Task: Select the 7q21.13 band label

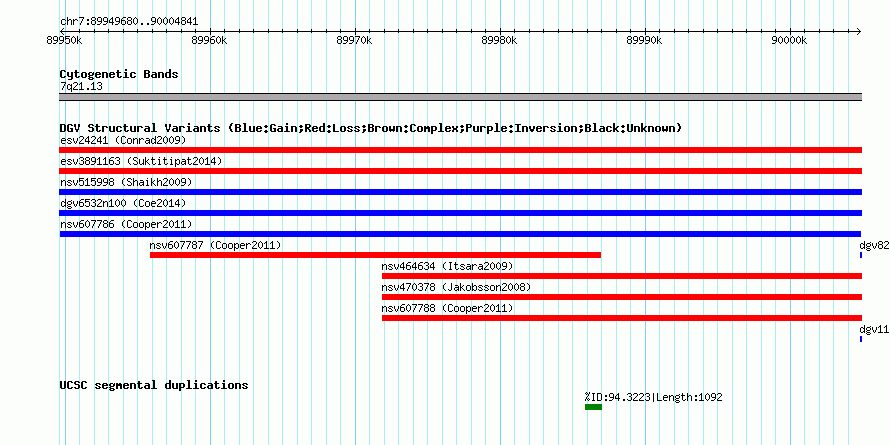Action: pyautogui.click(x=81, y=87)
